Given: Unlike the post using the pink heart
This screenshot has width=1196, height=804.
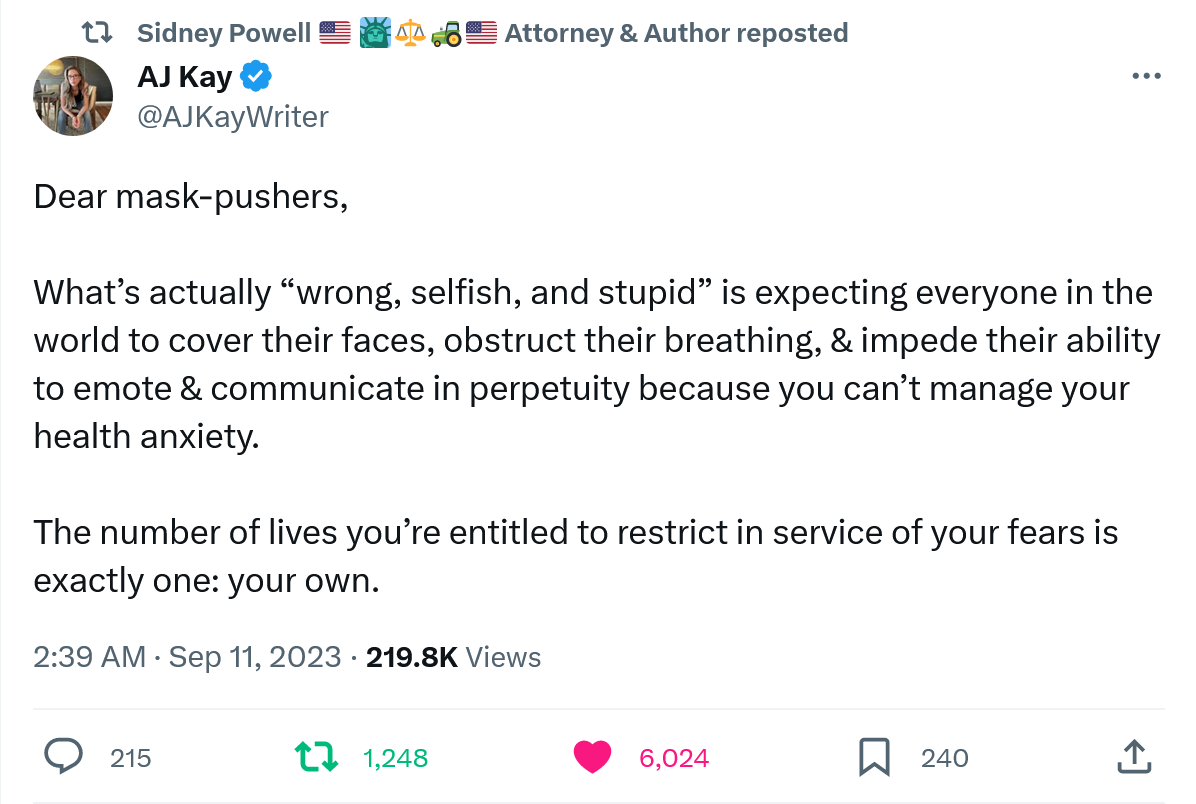Looking at the screenshot, I should (x=592, y=757).
